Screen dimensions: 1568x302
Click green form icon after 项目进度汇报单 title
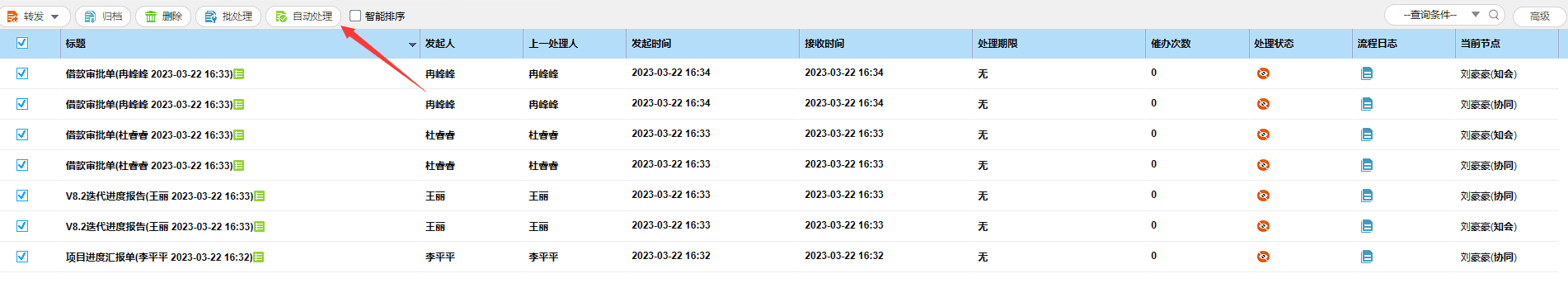click(259, 257)
